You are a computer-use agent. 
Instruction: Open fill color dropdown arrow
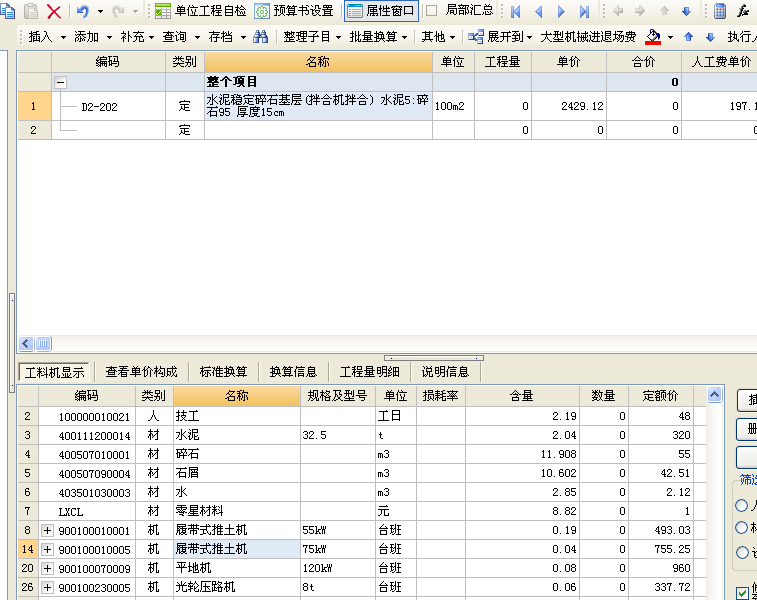tap(670, 37)
